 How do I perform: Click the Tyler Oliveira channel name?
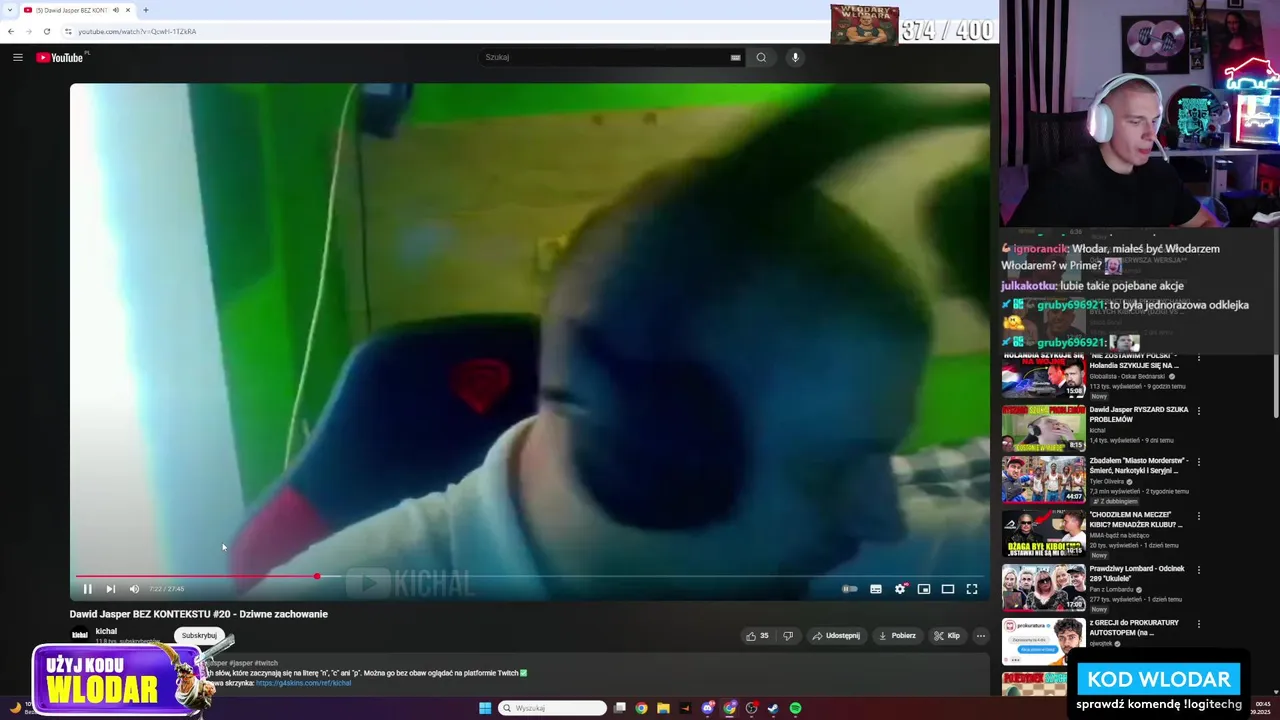tap(1108, 481)
